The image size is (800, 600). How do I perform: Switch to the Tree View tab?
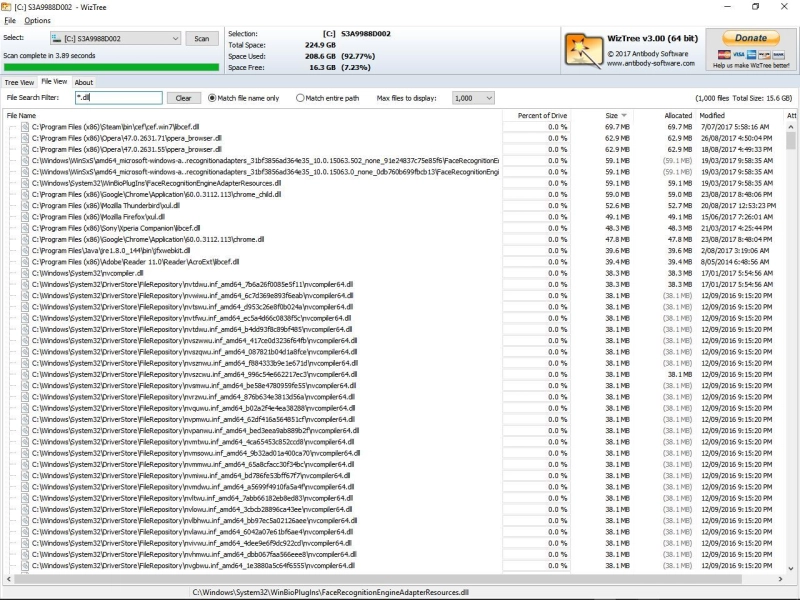click(19, 82)
